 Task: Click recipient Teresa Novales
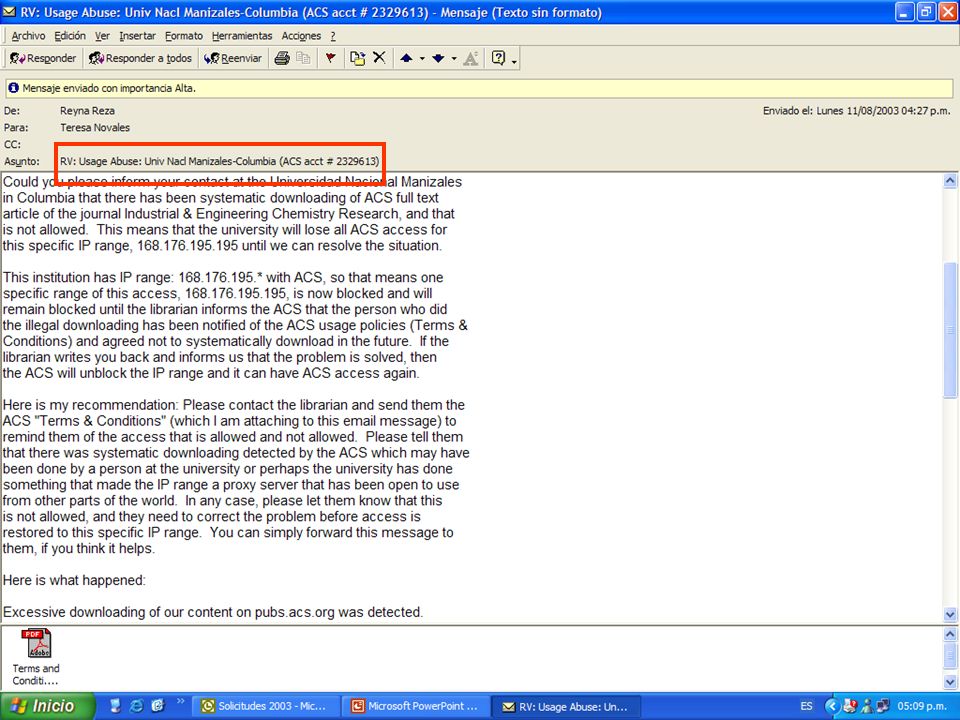(95, 127)
